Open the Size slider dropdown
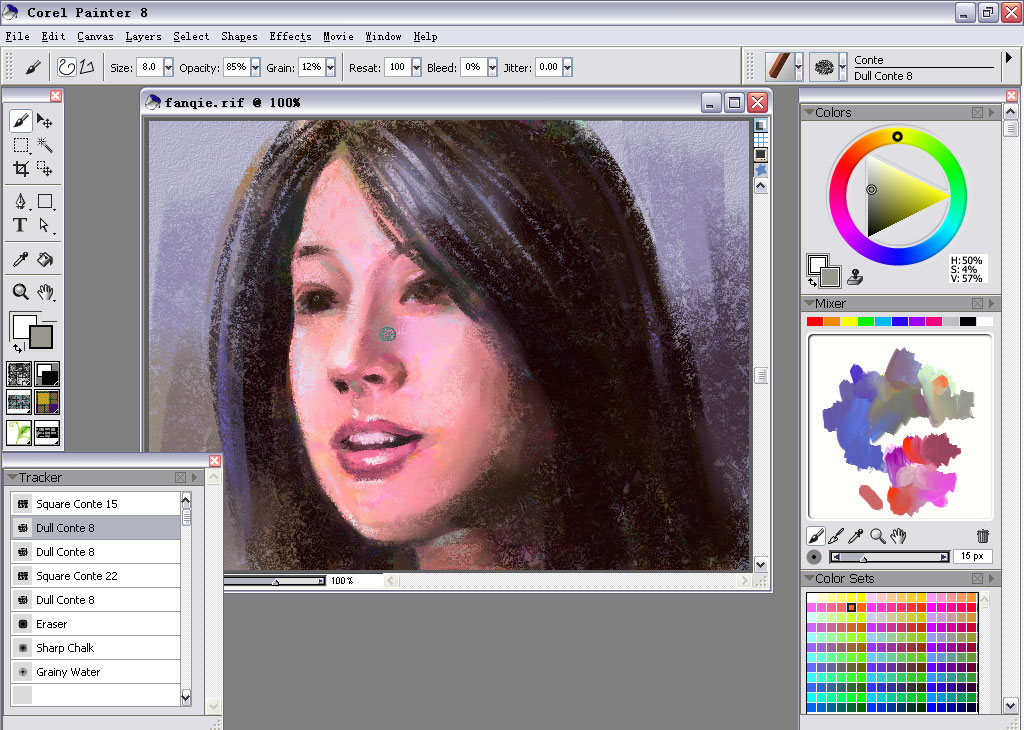This screenshot has width=1024, height=730. (168, 67)
